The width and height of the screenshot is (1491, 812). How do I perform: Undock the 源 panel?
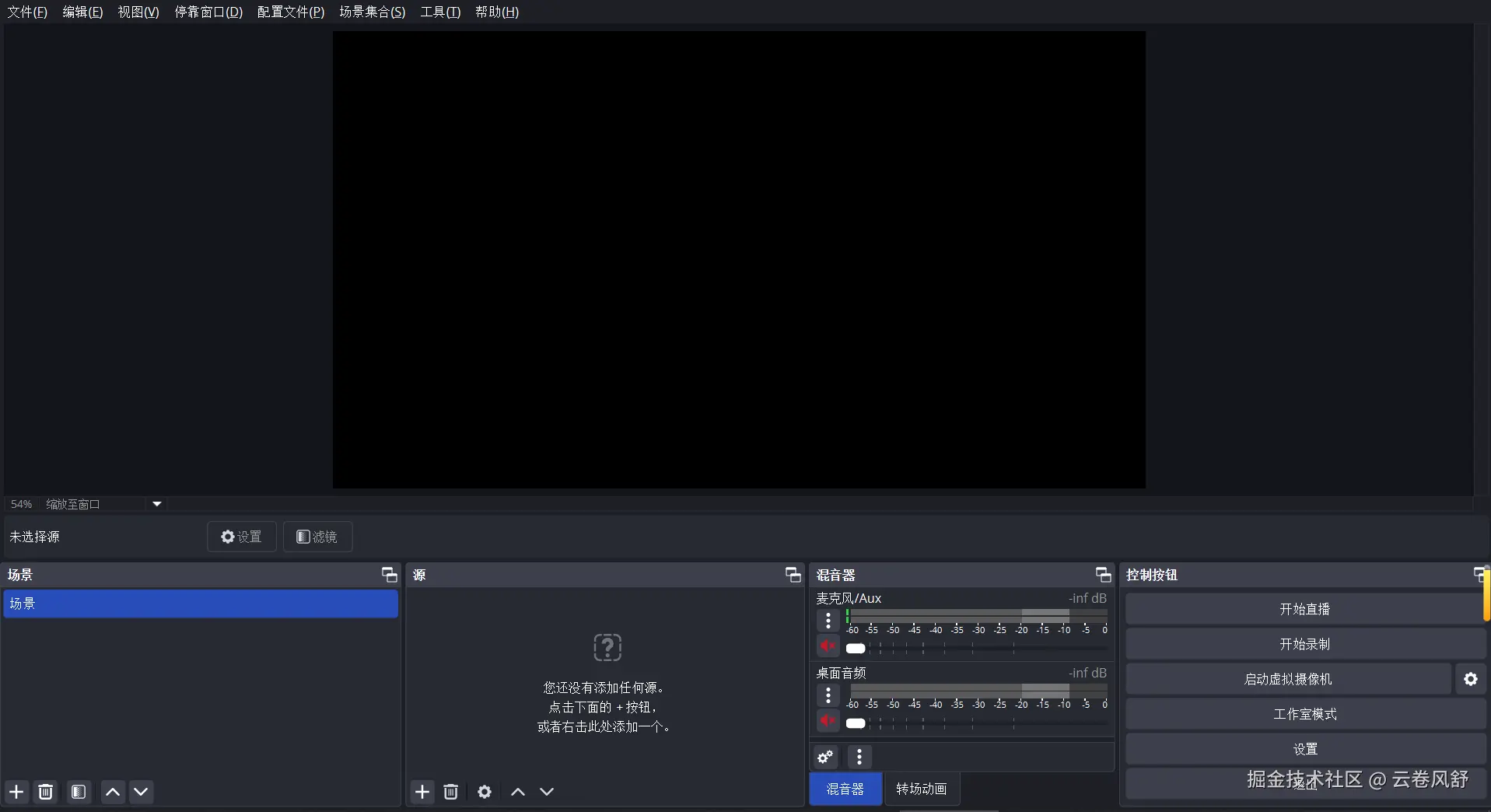tap(793, 575)
